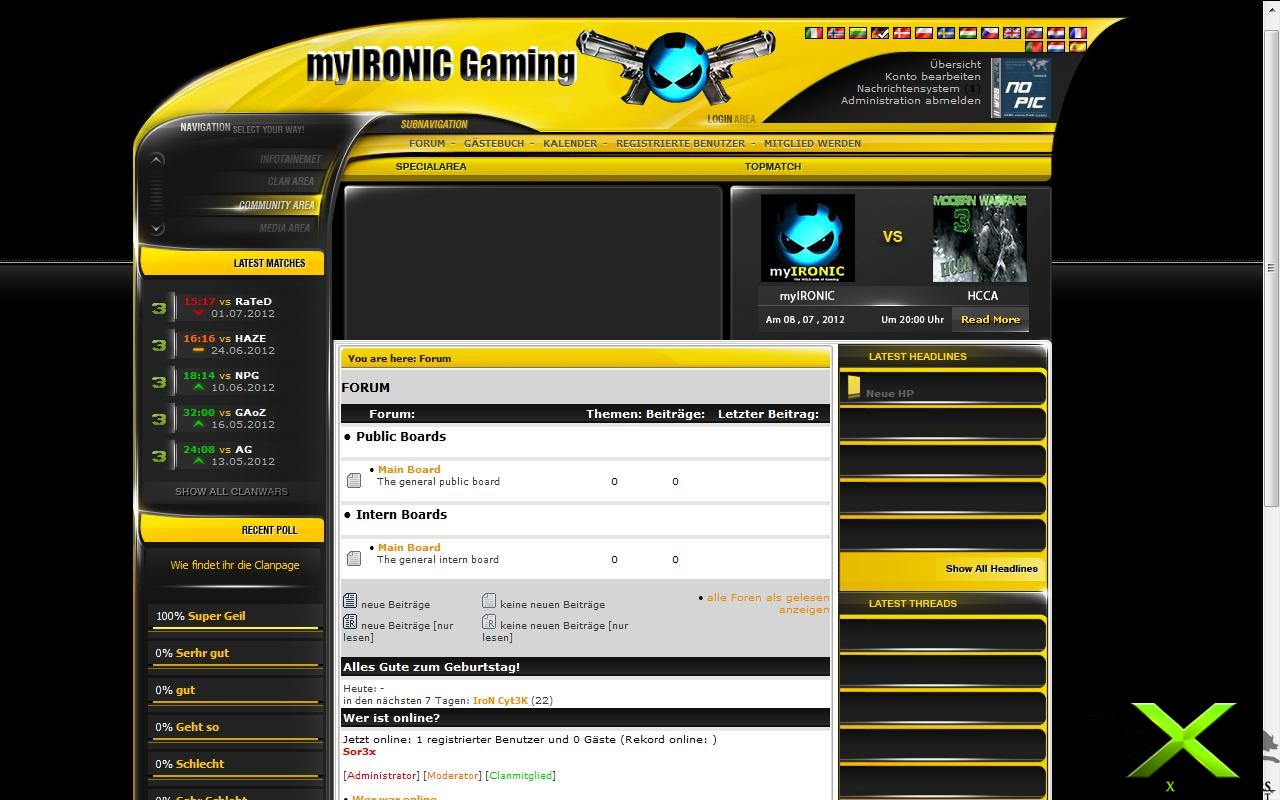
Task: Select the UK flag language
Action: point(1012,33)
